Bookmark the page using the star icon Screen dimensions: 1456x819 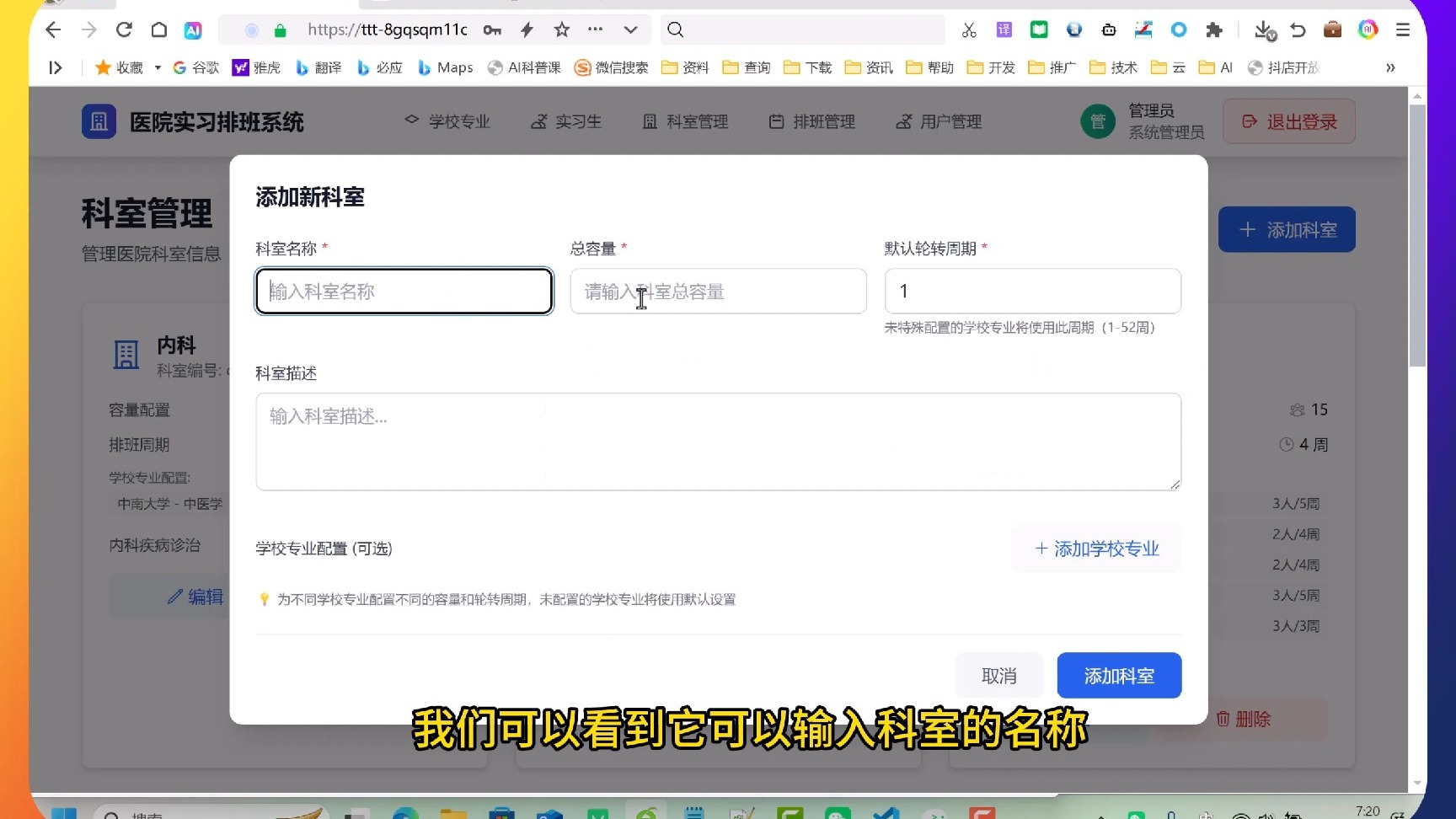(561, 29)
